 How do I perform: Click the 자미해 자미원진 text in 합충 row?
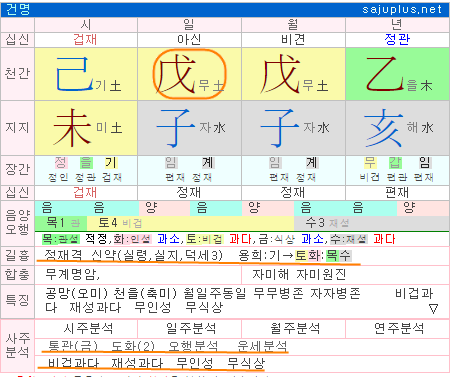click(299, 274)
